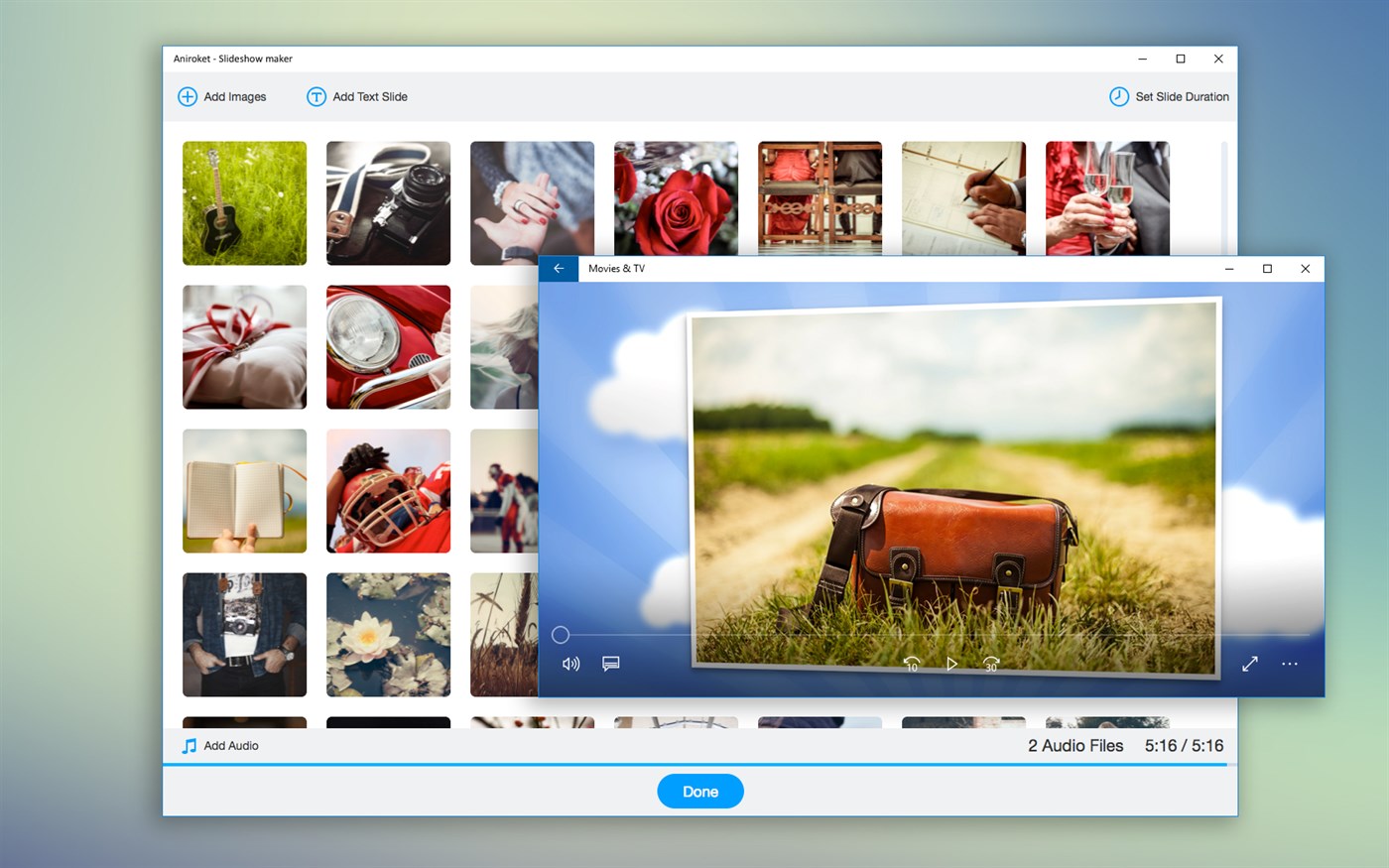The width and height of the screenshot is (1389, 868).
Task: Select the guitar in grass thumbnail
Action: tap(244, 203)
